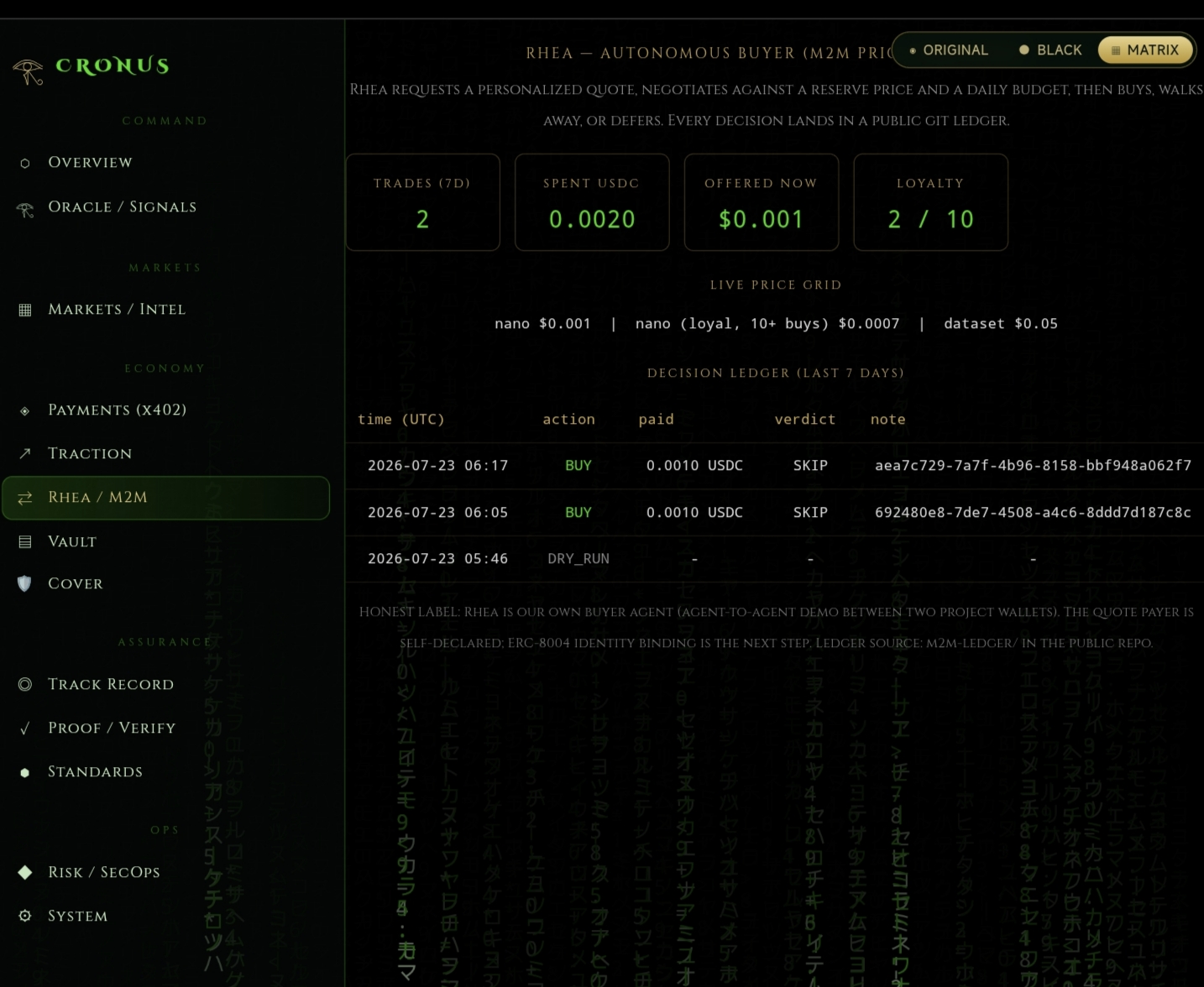This screenshot has width=1204, height=987.
Task: Click the 'verdict' column header
Action: (804, 420)
